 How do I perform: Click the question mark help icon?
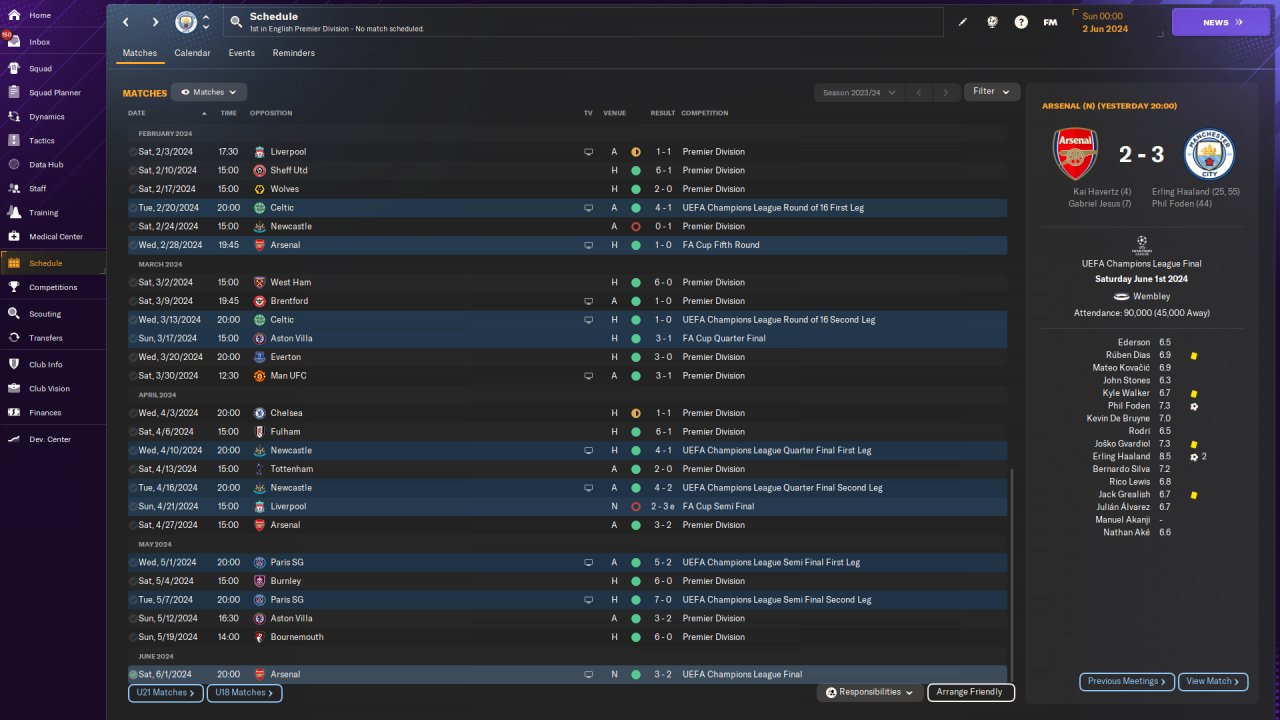(1021, 22)
